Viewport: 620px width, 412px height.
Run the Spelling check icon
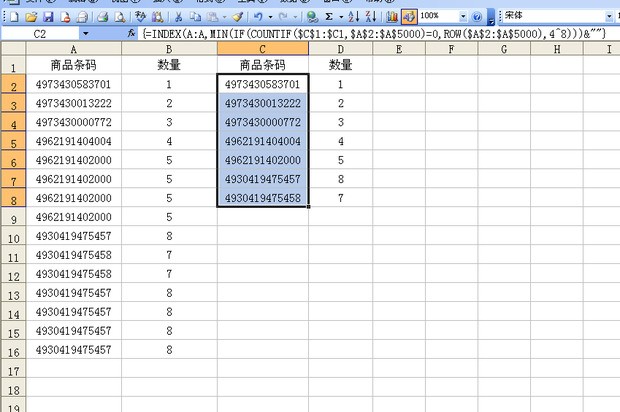pyautogui.click(x=140, y=17)
